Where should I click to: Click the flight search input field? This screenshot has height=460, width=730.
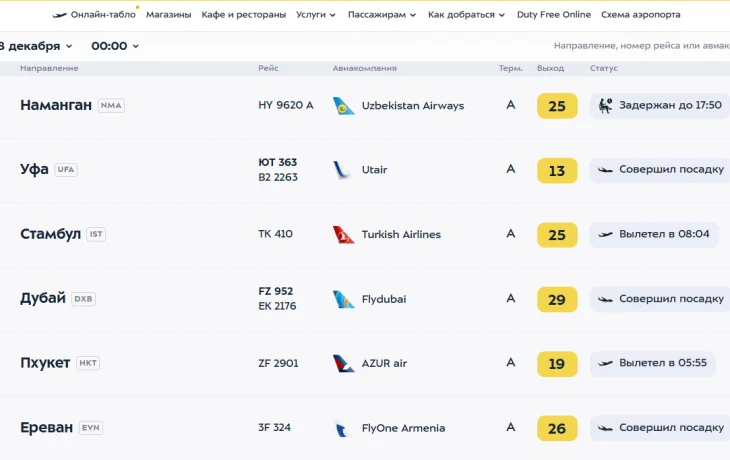point(641,46)
